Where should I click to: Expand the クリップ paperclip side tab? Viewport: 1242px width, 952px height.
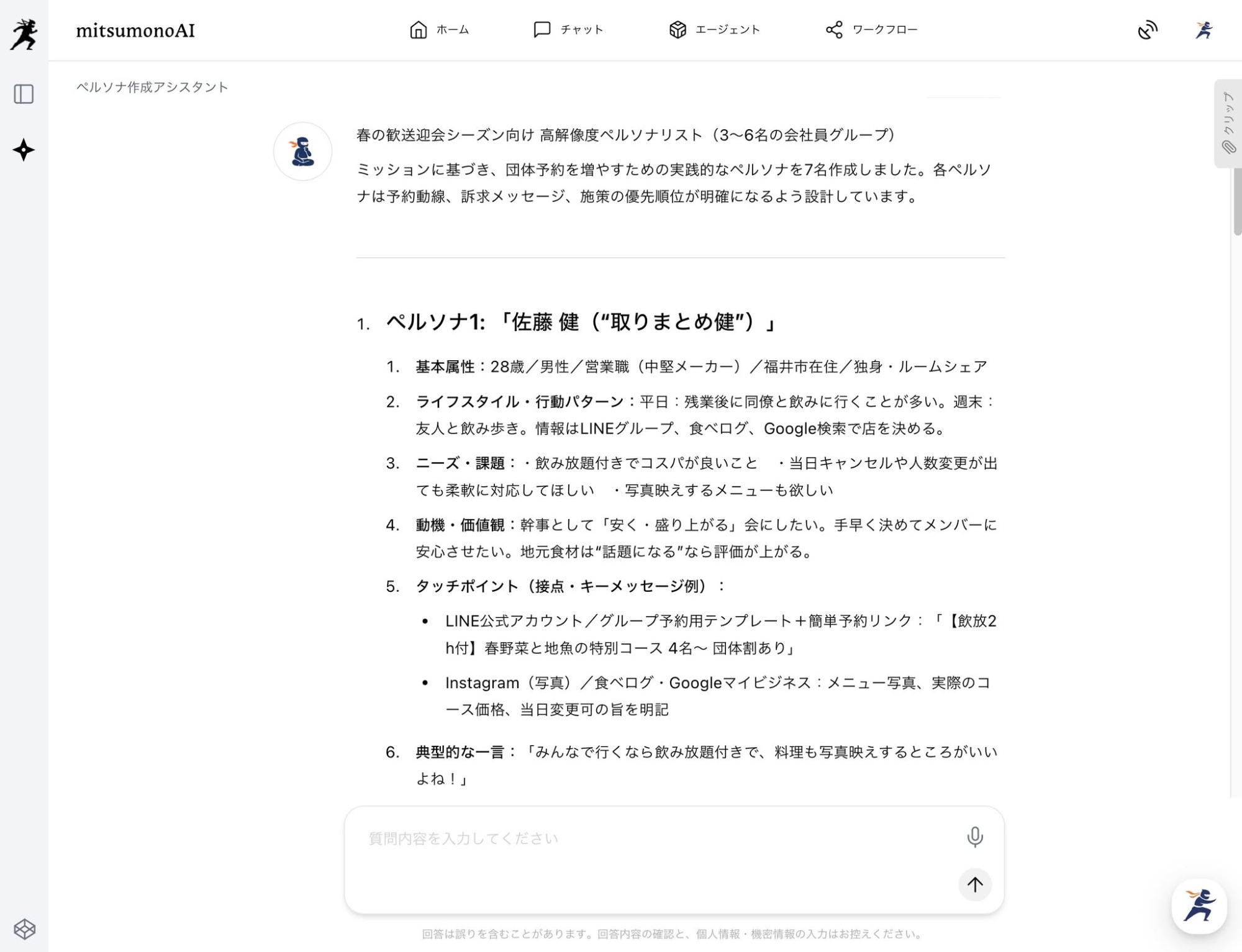tap(1228, 123)
